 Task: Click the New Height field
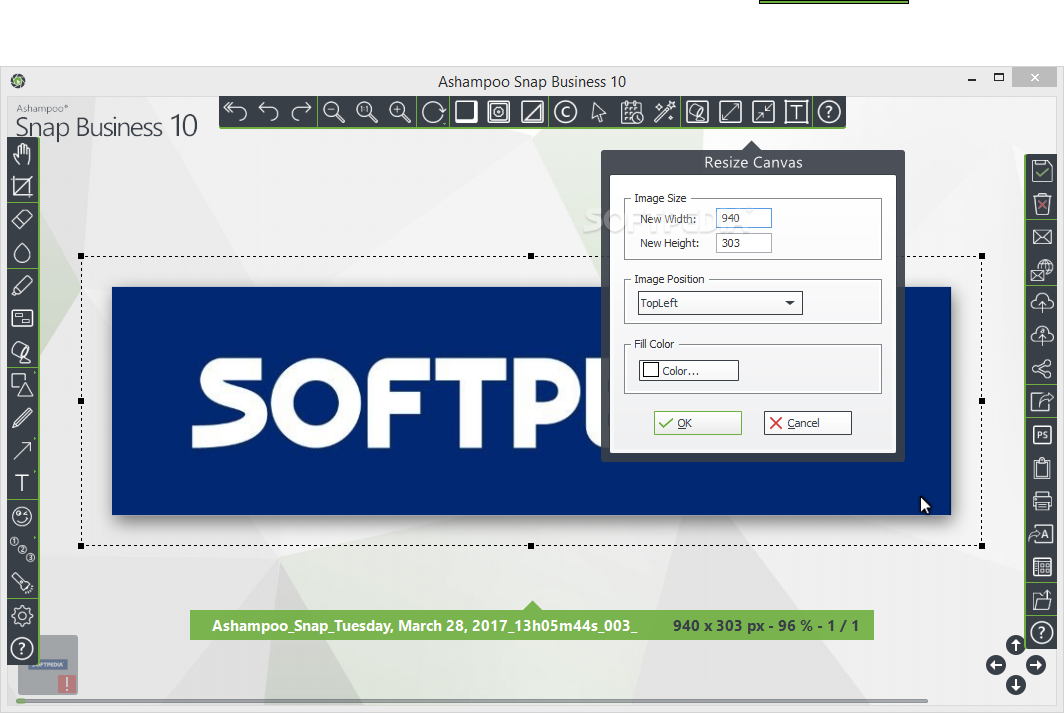click(x=744, y=243)
